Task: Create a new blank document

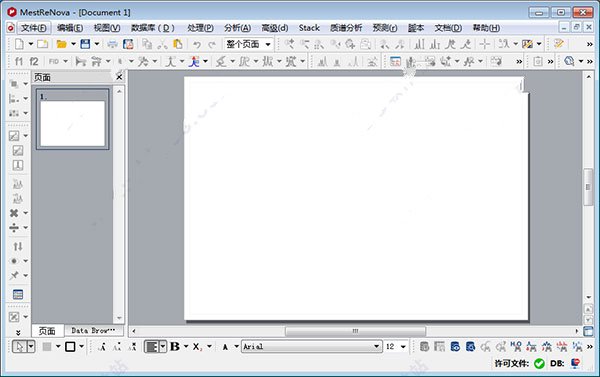Action: coord(19,44)
